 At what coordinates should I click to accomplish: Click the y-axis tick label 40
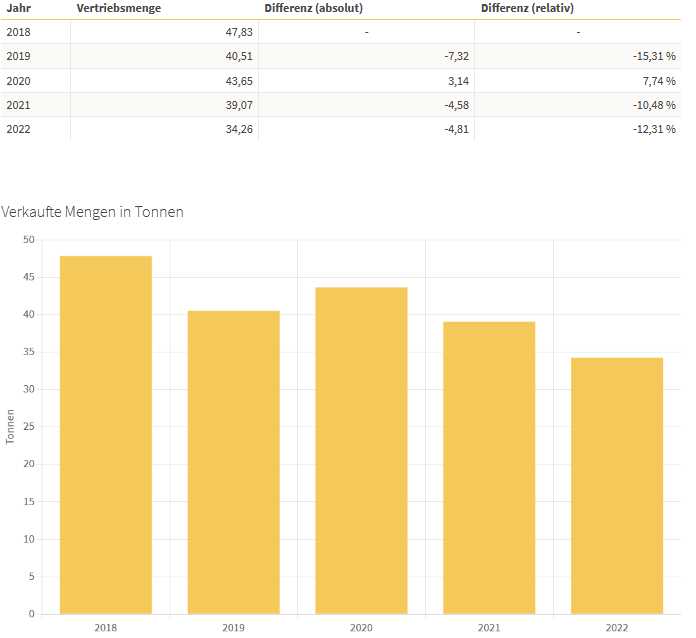29,314
